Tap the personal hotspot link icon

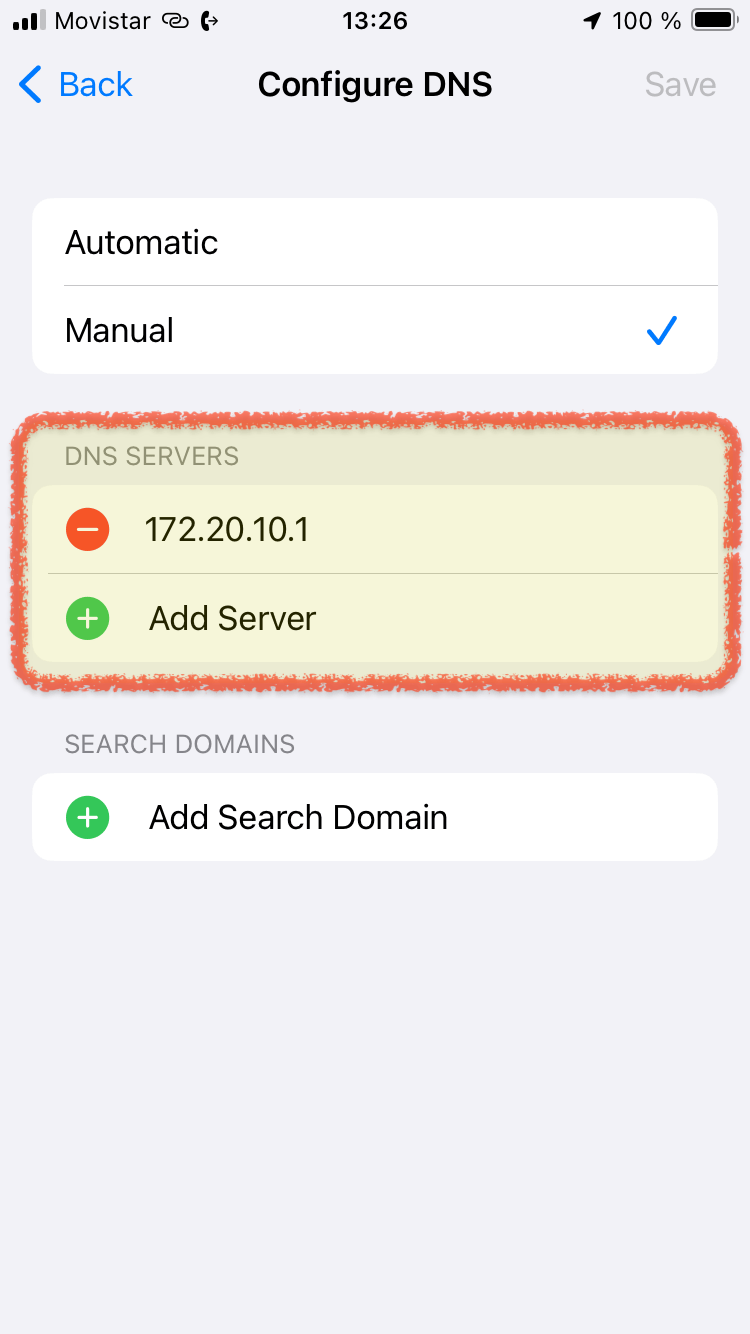(175, 21)
